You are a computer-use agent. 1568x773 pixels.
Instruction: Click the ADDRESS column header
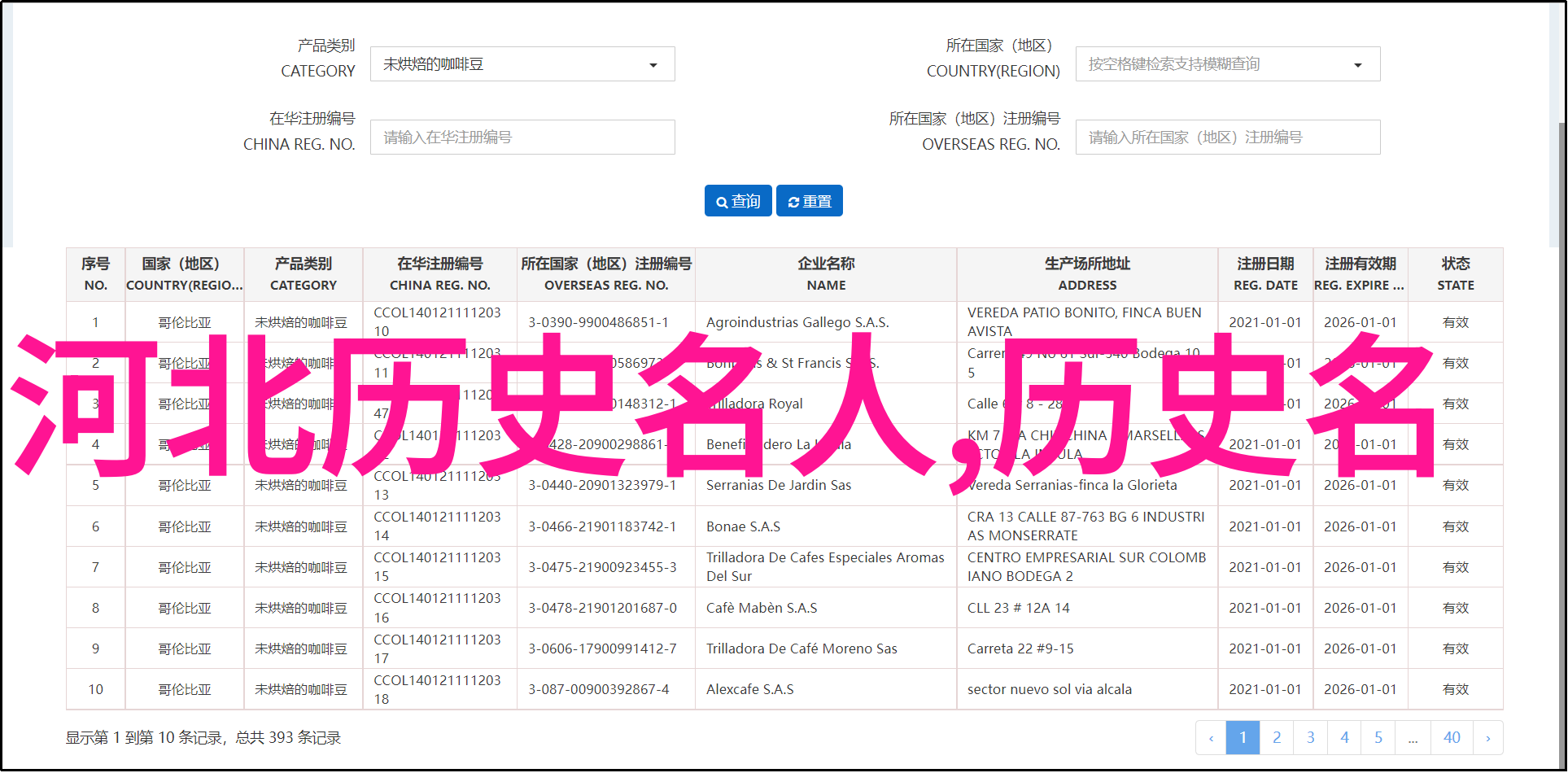click(x=1086, y=274)
